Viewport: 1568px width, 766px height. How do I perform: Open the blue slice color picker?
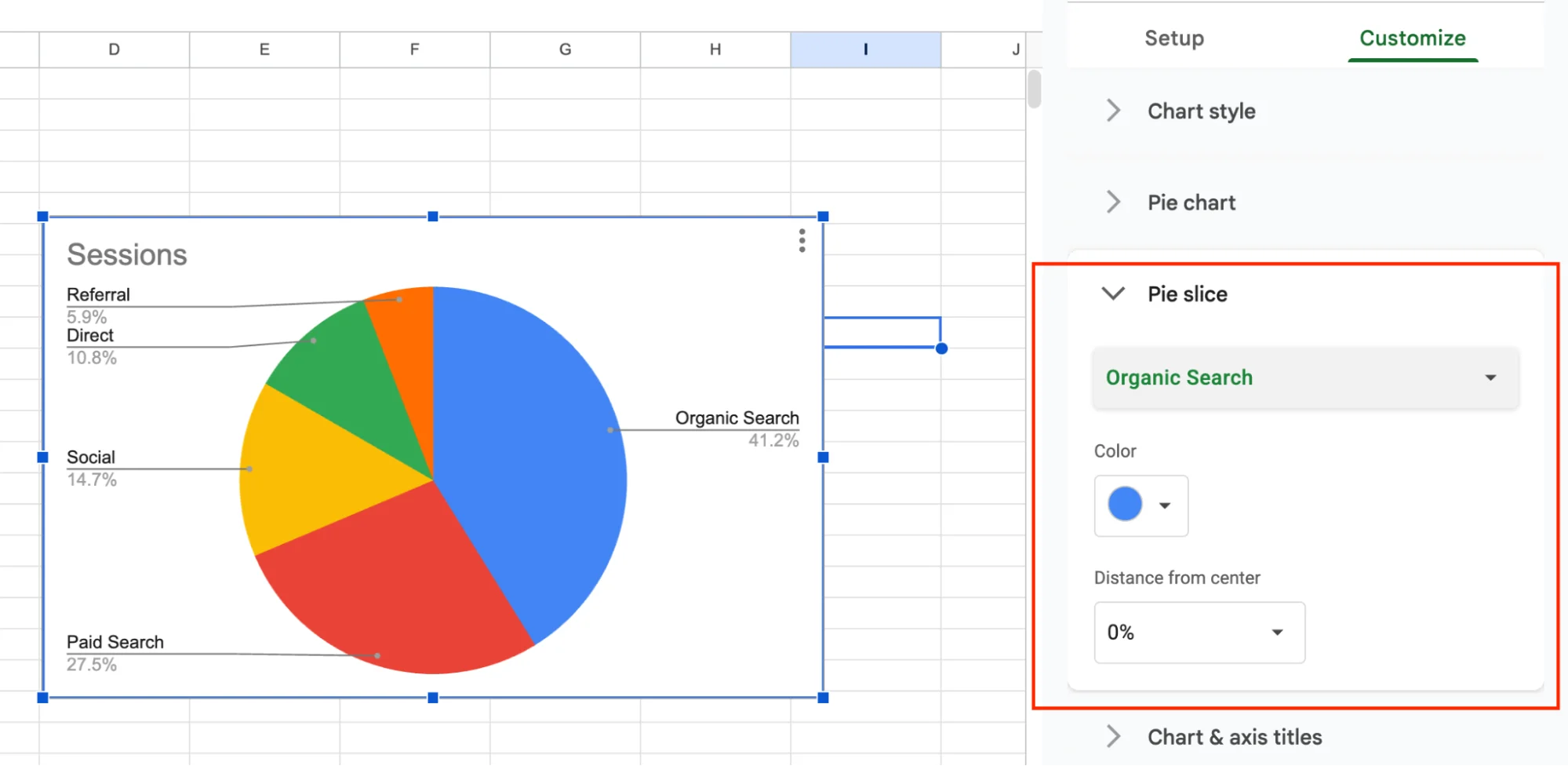point(1141,505)
